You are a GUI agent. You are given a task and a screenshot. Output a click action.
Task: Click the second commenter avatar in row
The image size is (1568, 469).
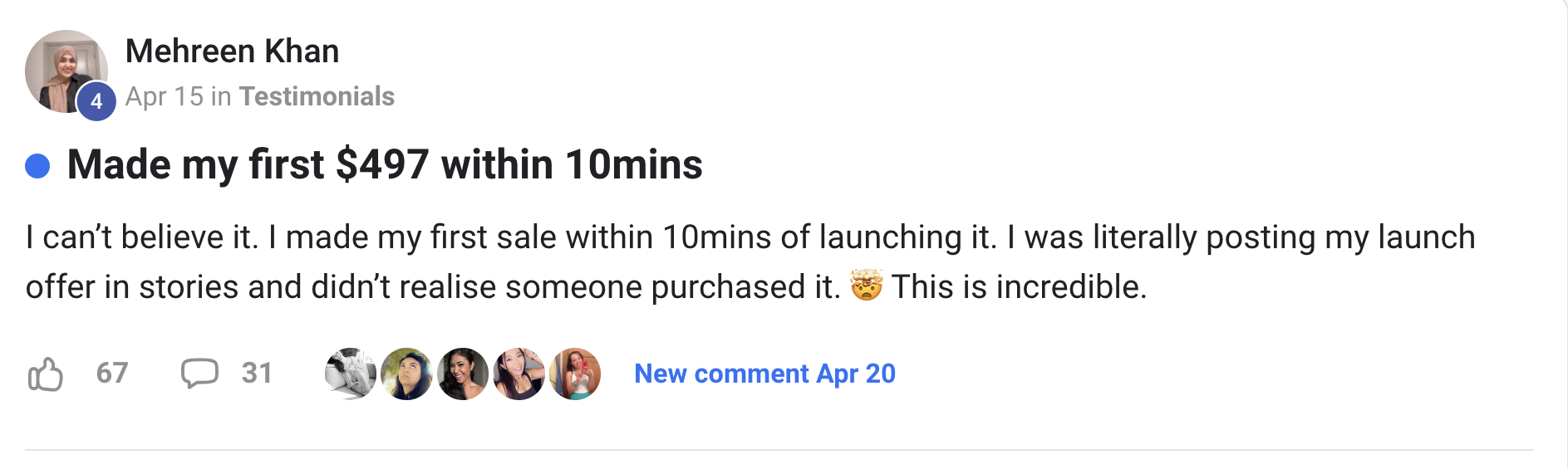click(406, 374)
